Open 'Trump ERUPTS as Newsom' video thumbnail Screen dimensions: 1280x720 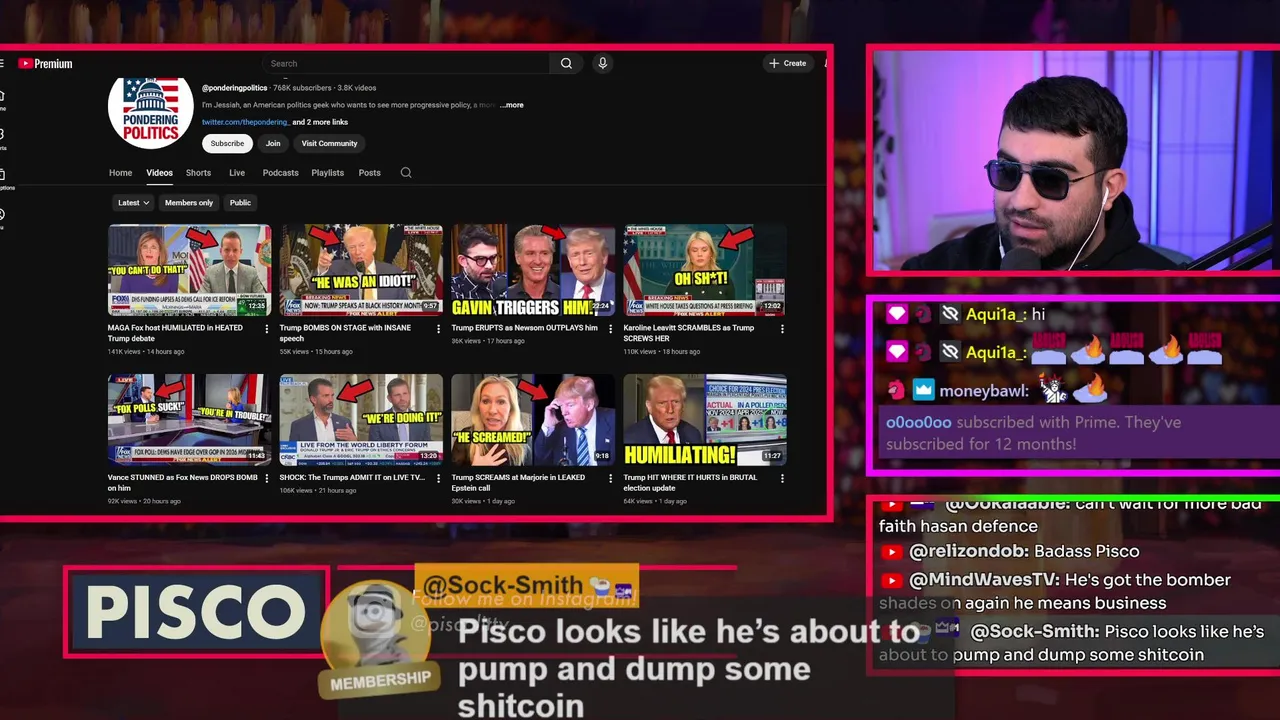pyautogui.click(x=533, y=270)
